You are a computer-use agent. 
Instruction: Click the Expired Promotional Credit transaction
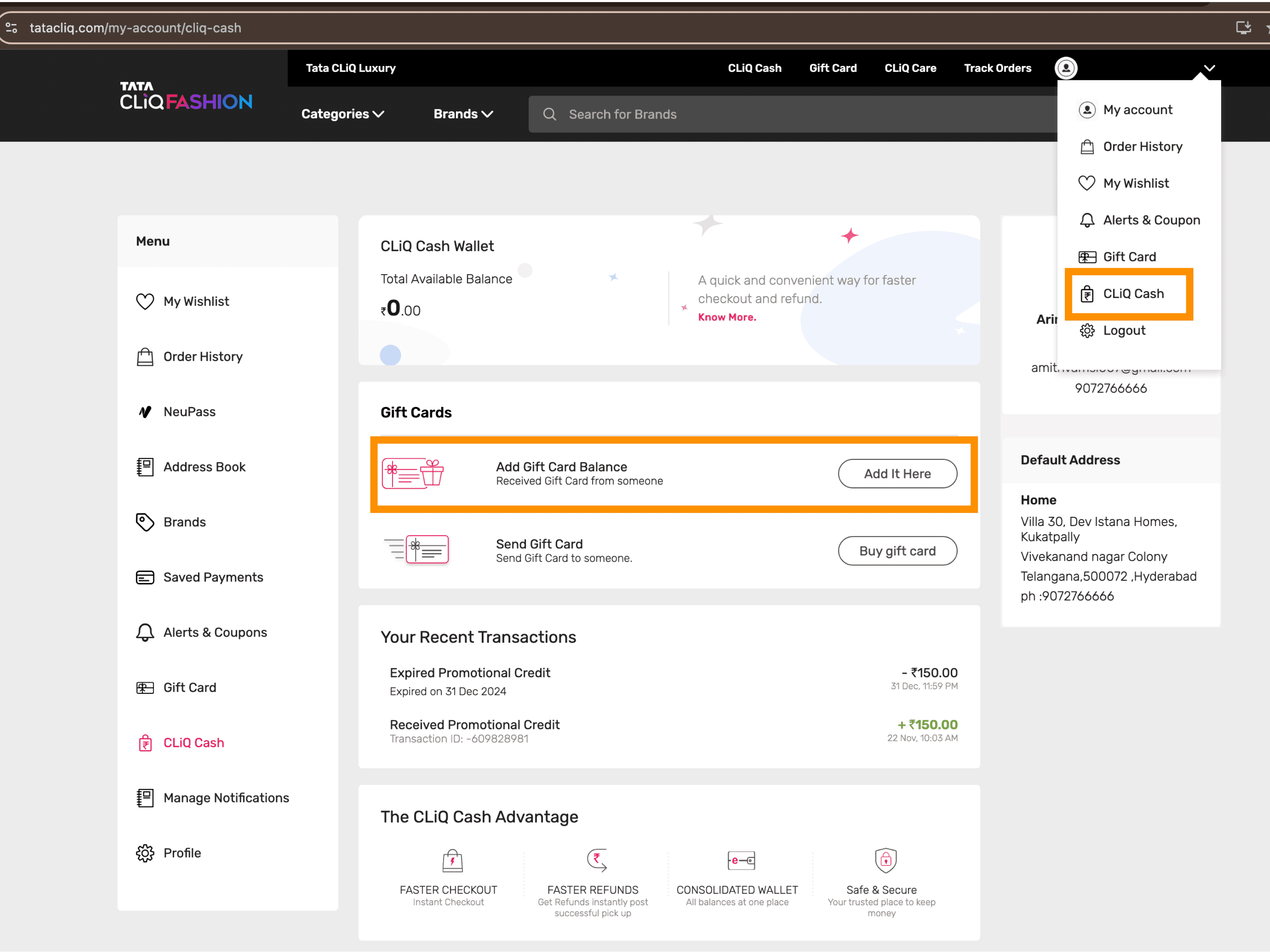pyautogui.click(x=673, y=681)
